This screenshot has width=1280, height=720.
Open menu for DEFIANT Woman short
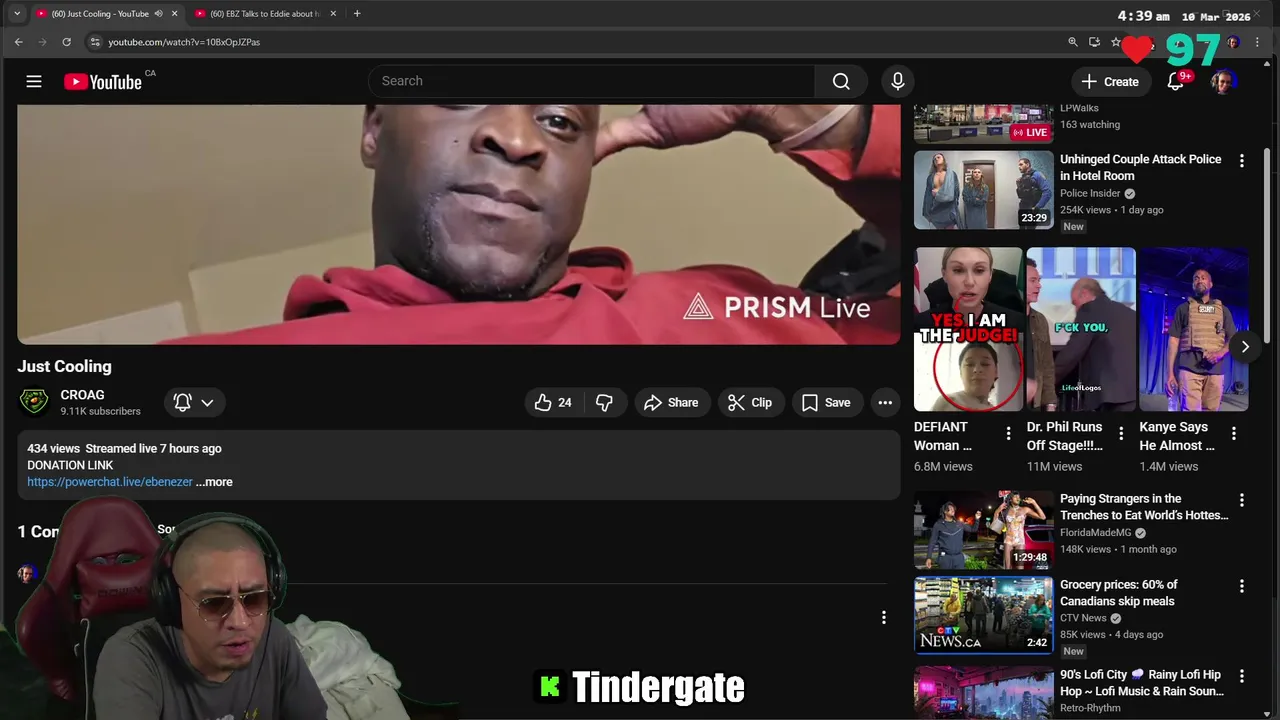click(1008, 434)
